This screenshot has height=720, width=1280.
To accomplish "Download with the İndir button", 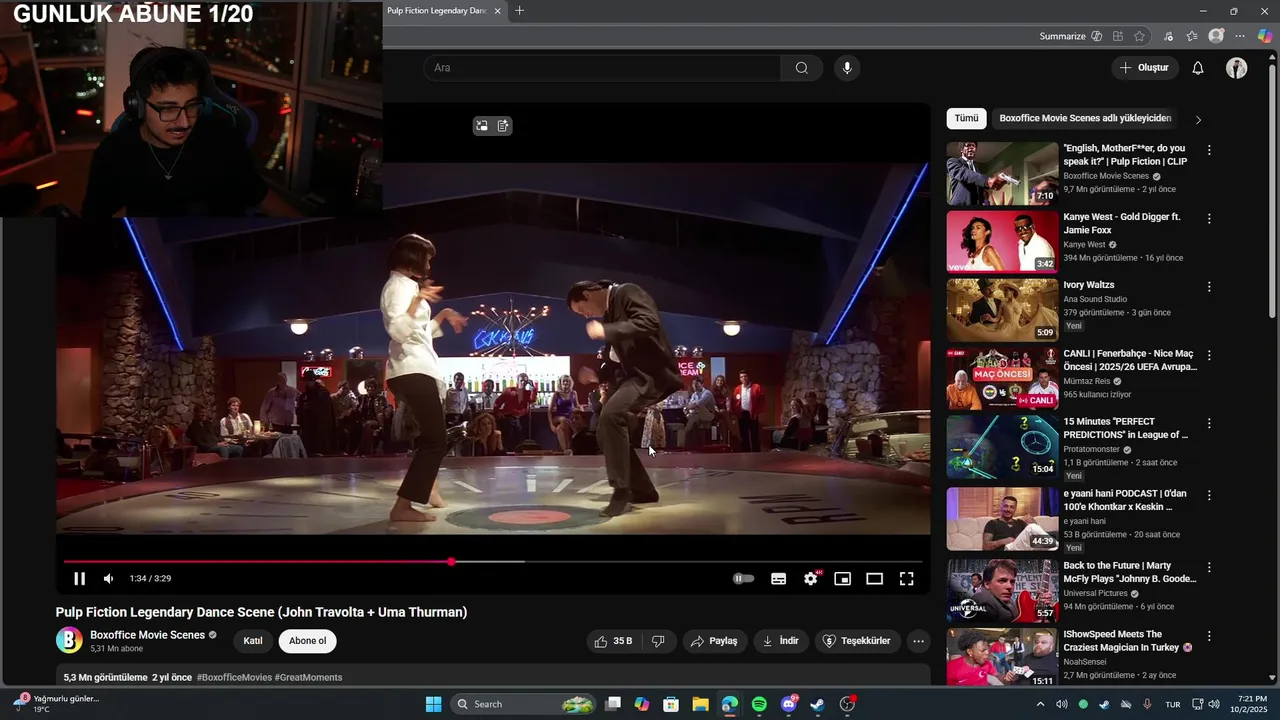I will [x=781, y=641].
